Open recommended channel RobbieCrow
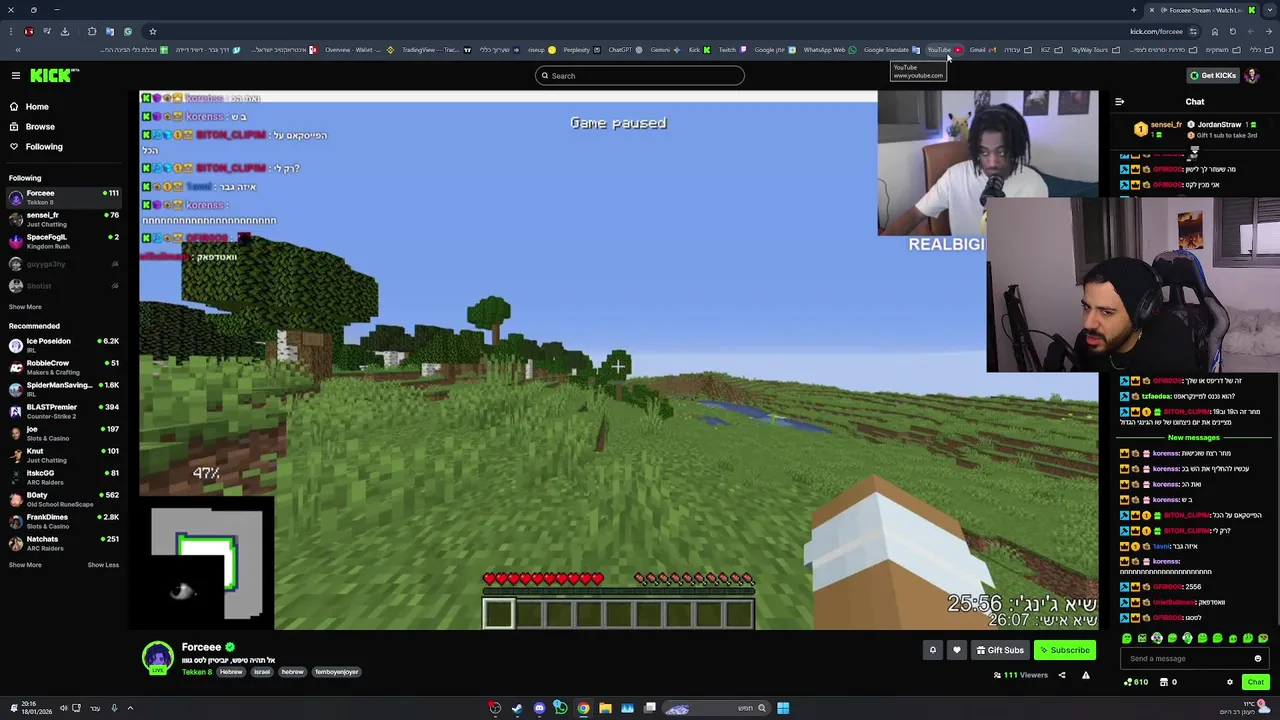The image size is (1280, 720). pos(62,367)
